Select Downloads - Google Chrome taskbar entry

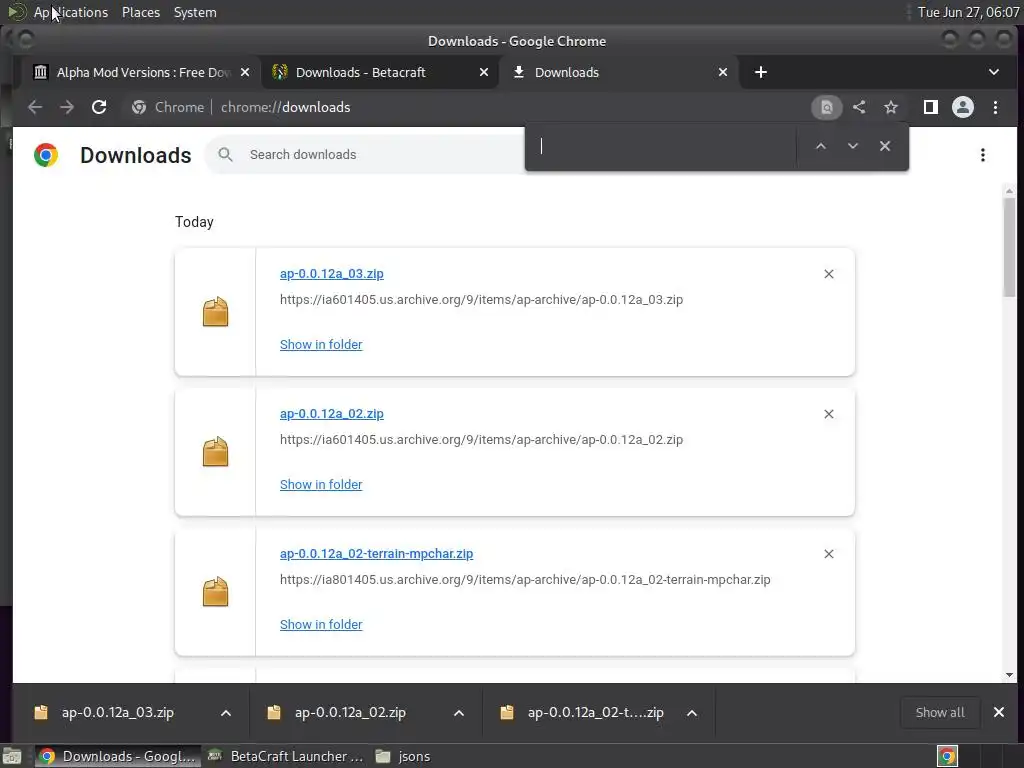coord(117,756)
